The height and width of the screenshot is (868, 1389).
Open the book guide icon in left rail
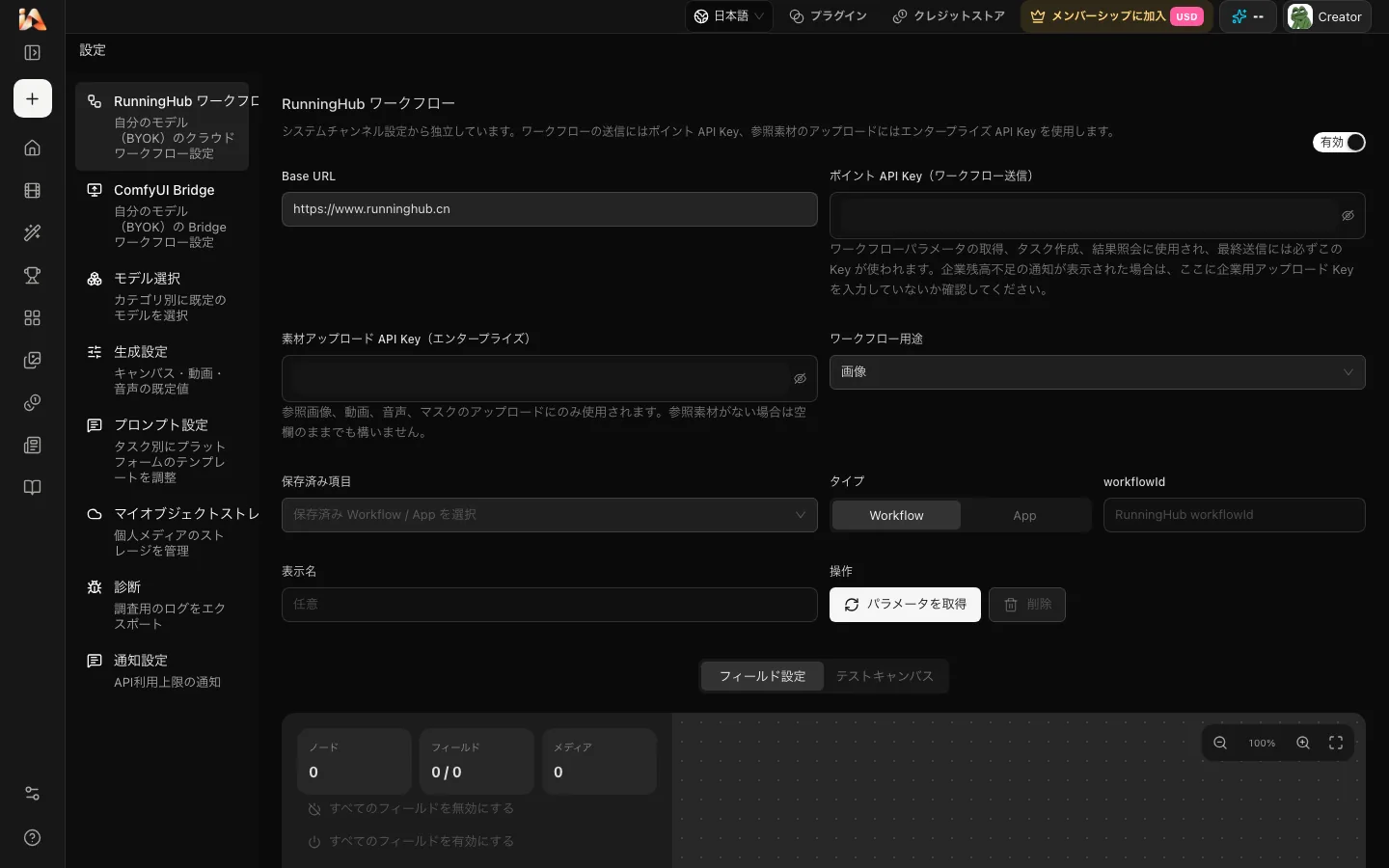pyautogui.click(x=32, y=487)
